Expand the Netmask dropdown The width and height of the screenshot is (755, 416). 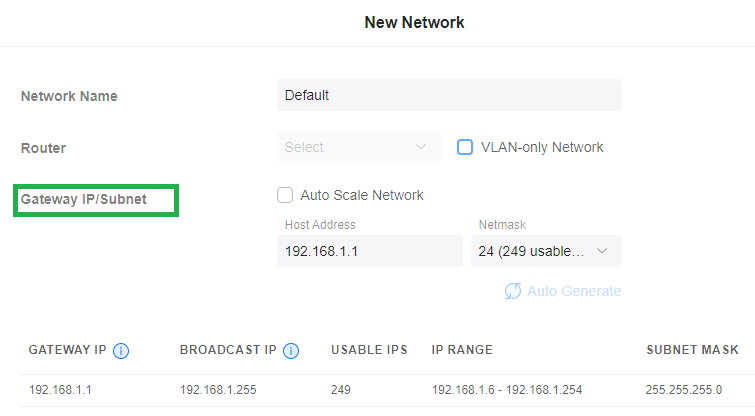click(546, 251)
